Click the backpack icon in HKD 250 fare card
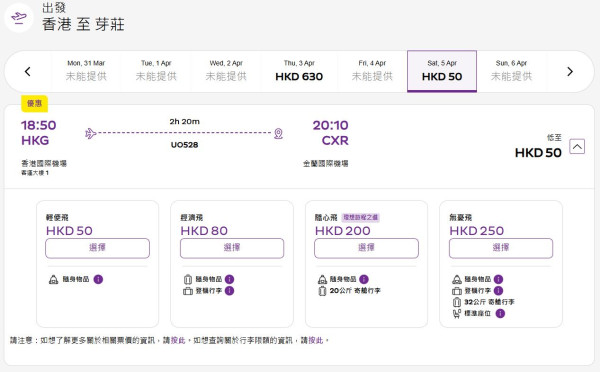Screen dimensions: 600x372 coord(457,279)
